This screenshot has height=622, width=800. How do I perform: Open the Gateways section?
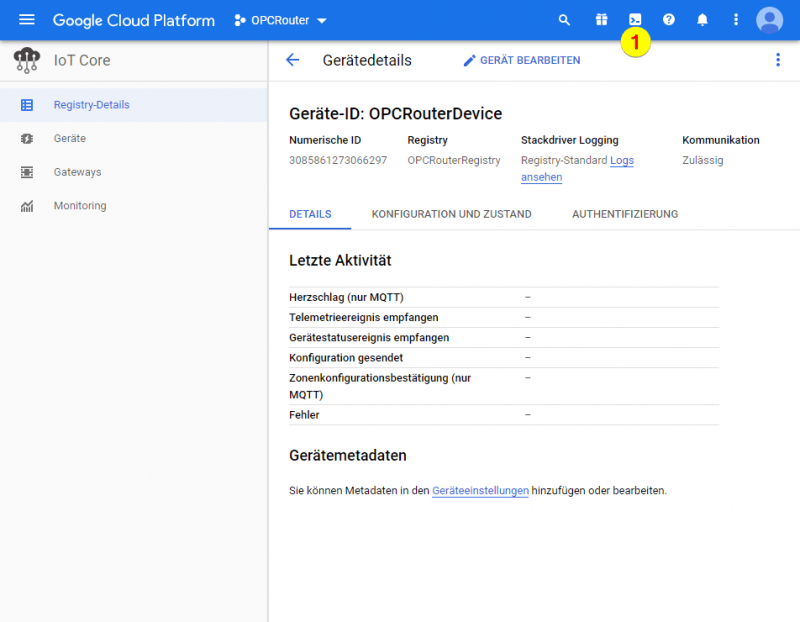[x=78, y=172]
